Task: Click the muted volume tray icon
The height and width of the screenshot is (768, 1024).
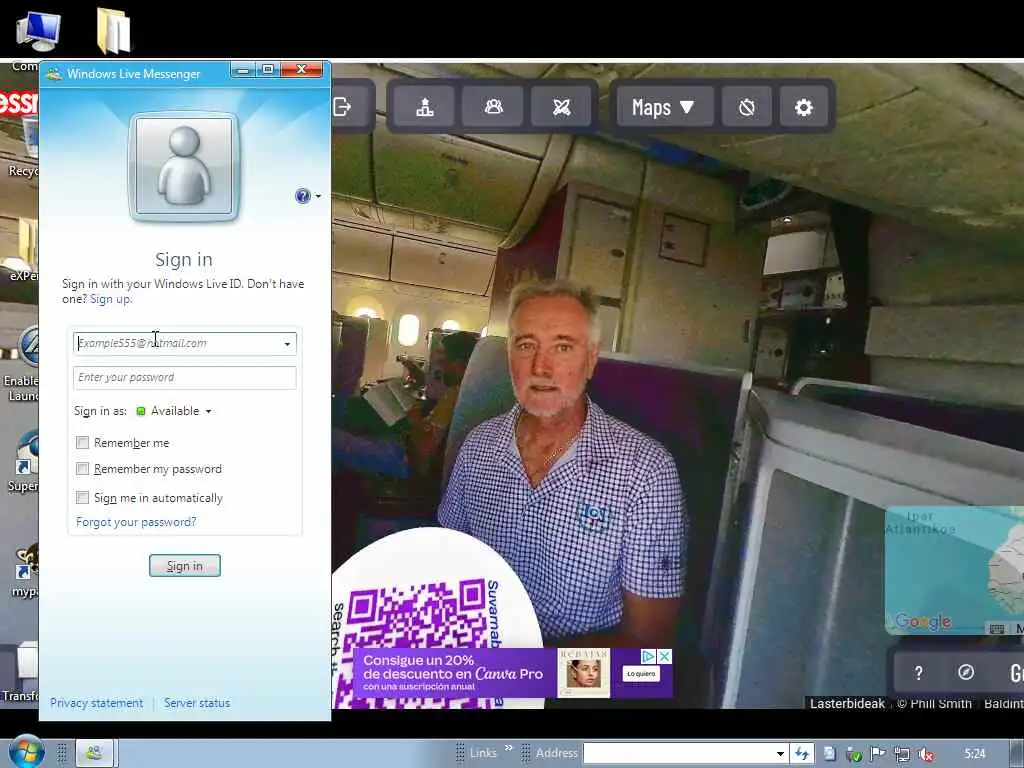Action: (x=925, y=754)
